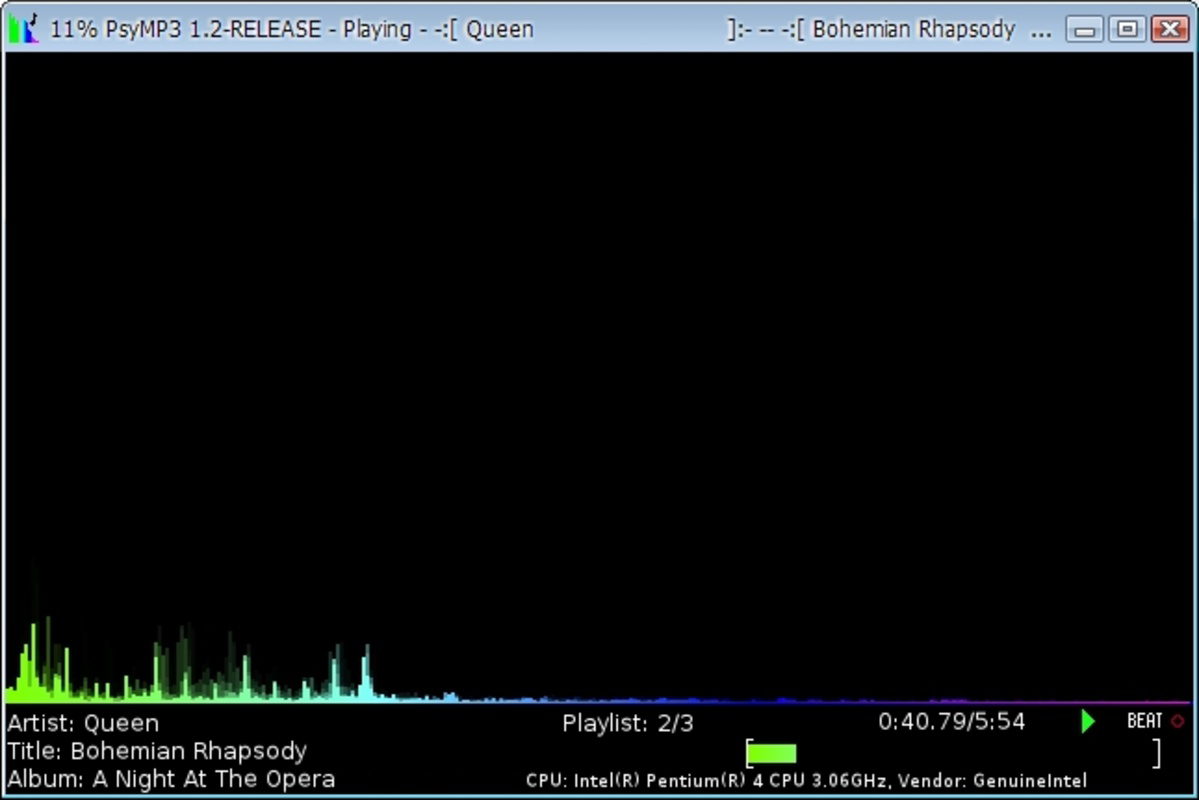1199x800 pixels.
Task: Click the green play indicator icon
Action: click(1088, 721)
